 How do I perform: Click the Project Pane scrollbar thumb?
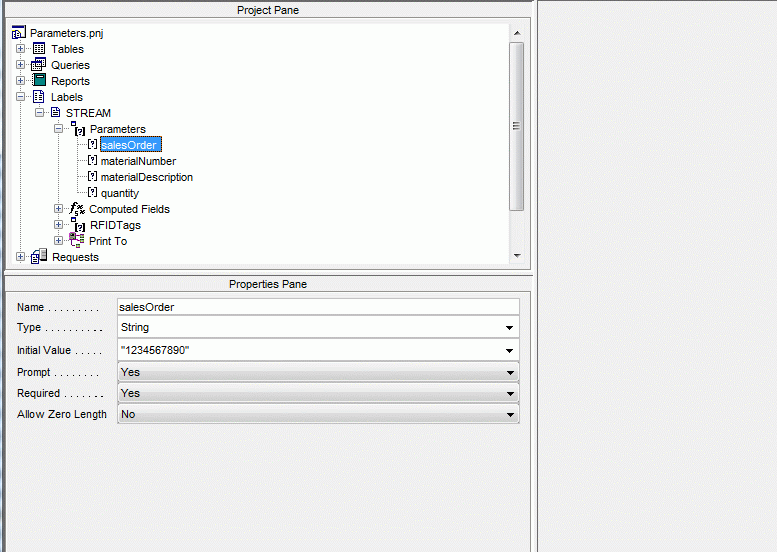pos(517,126)
